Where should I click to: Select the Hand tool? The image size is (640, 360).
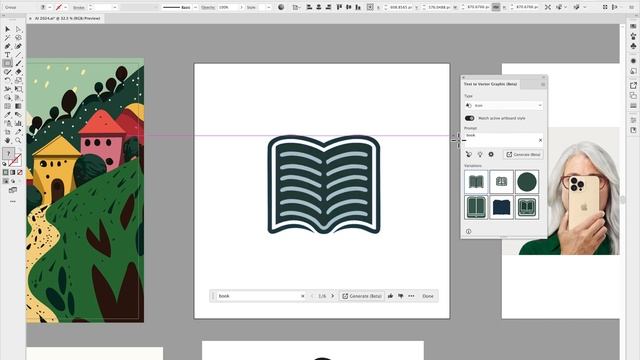pos(7,140)
